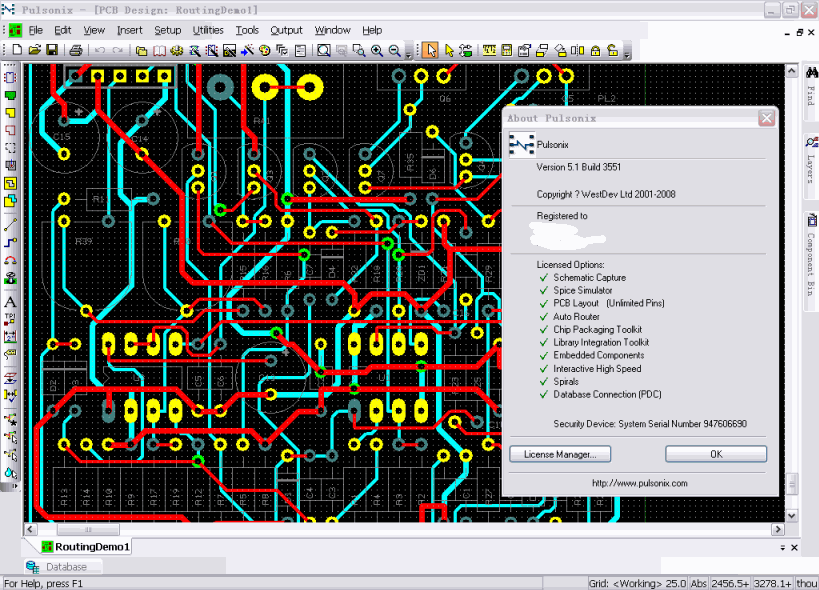Screen dimensions: 819x590
Task: Select the dashed rectangle area tool
Action: pyautogui.click(x=10, y=148)
